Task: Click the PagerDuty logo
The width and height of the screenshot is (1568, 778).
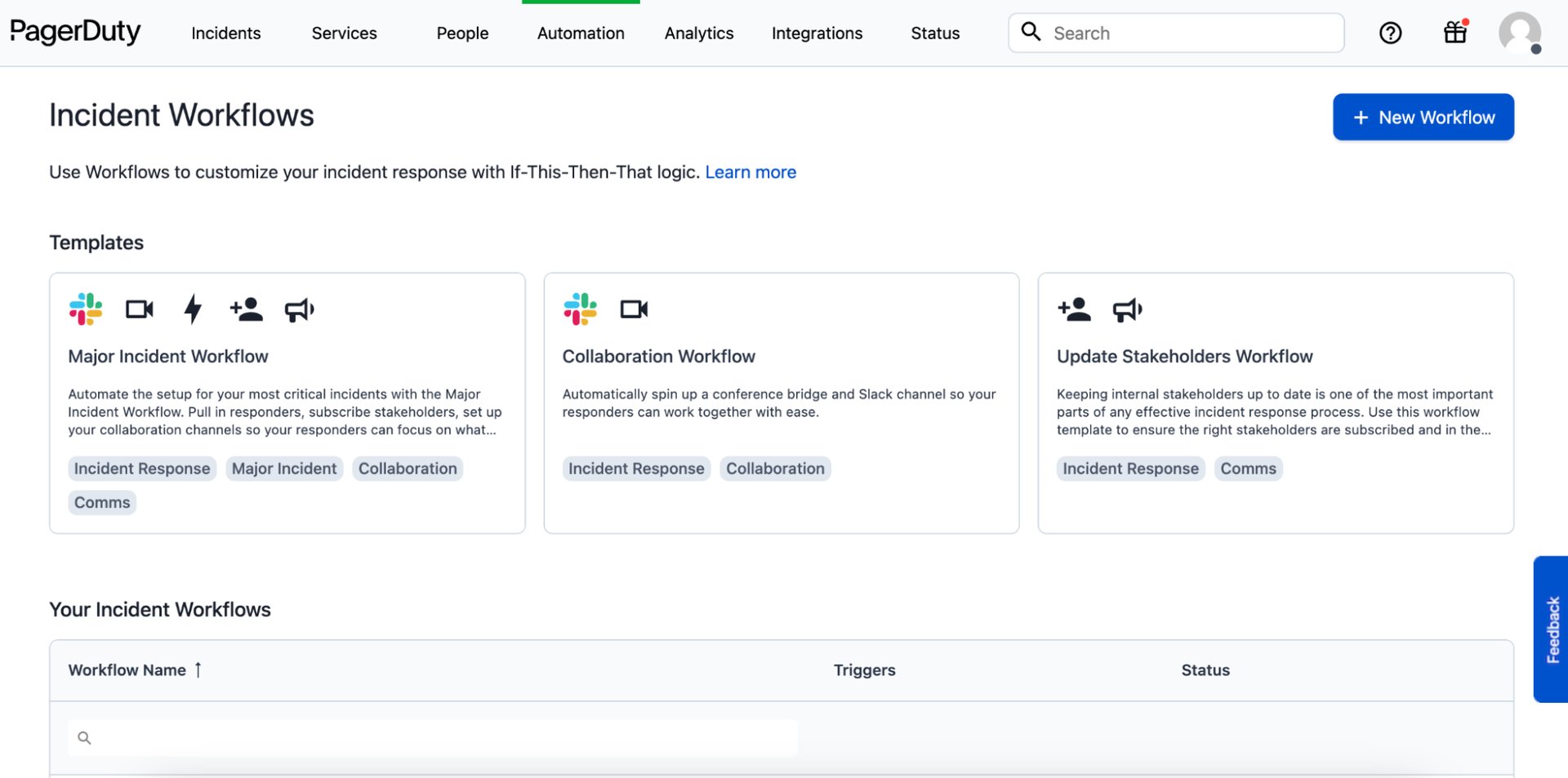Action: (74, 33)
